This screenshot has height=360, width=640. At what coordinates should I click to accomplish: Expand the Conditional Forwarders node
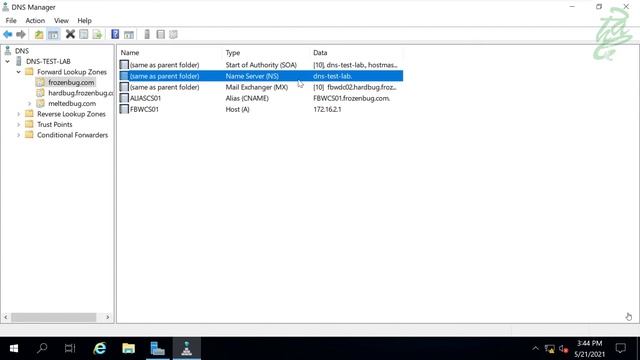click(x=18, y=135)
